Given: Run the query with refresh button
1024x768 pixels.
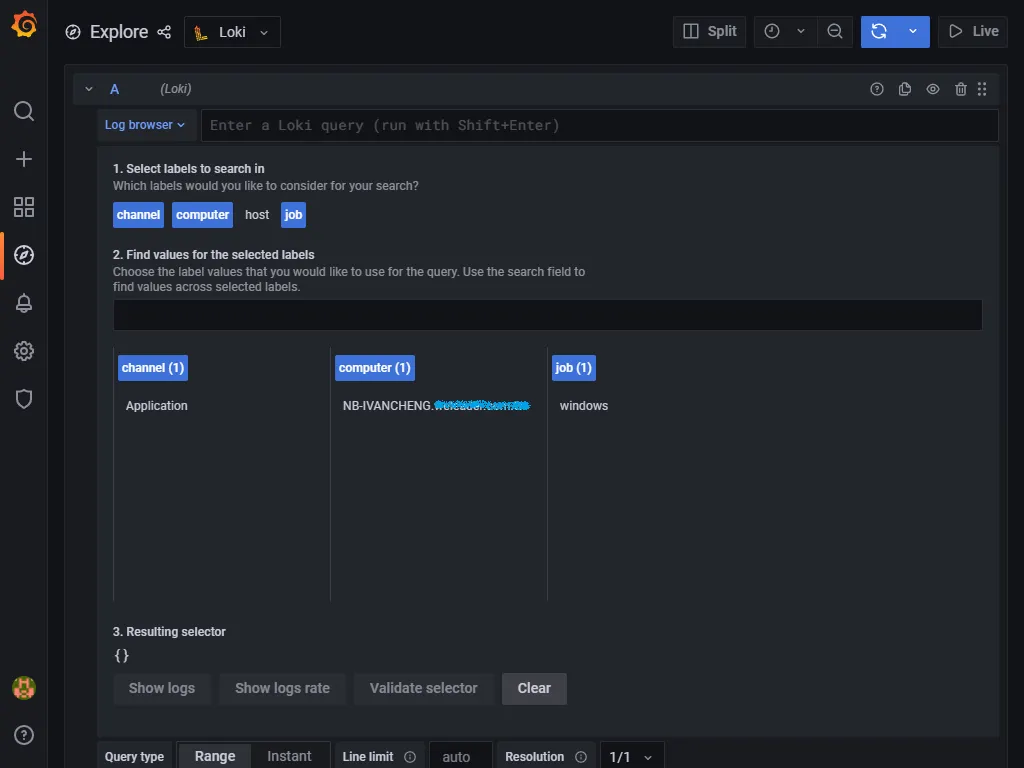Looking at the screenshot, I should tap(879, 31).
